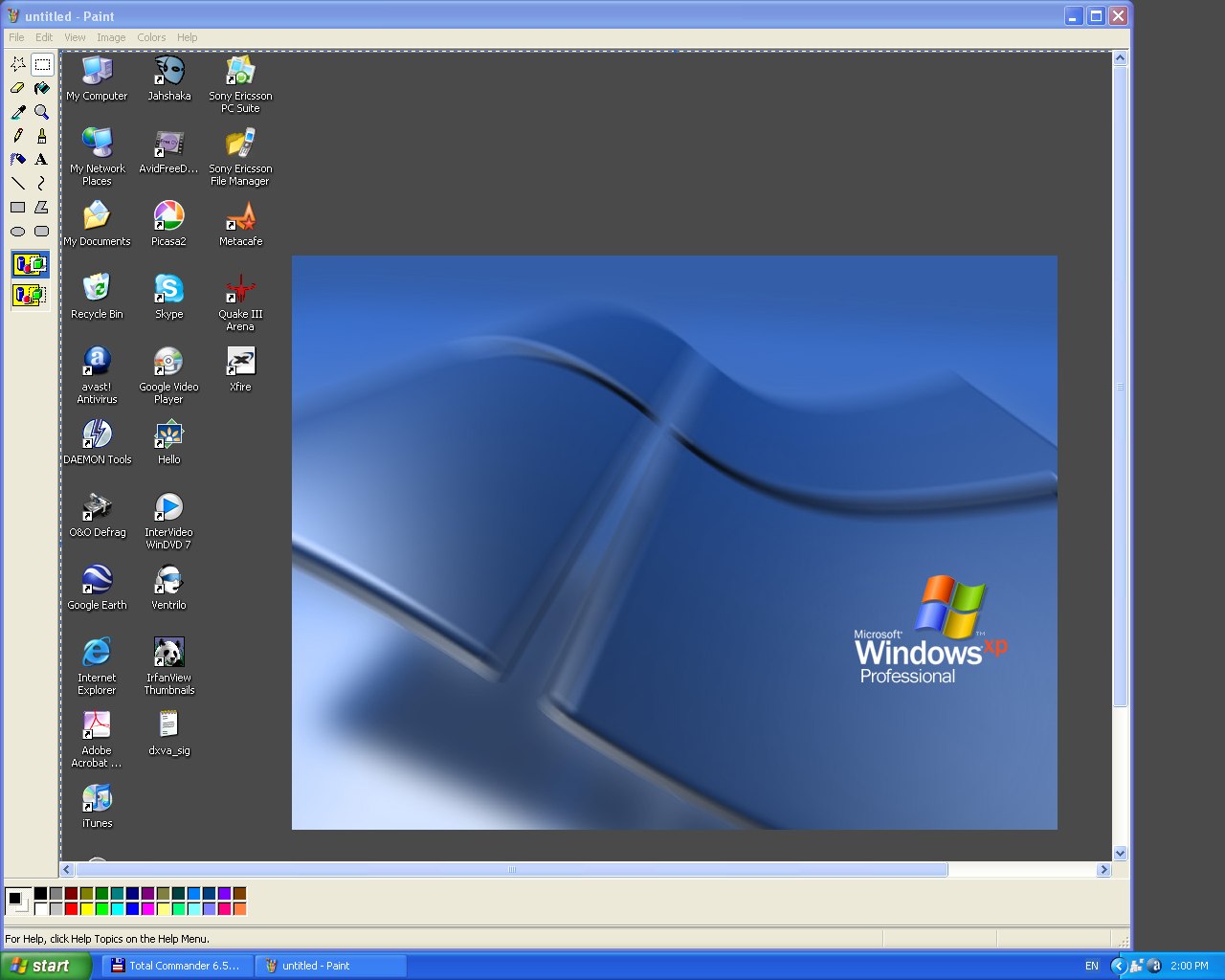Viewport: 1225px width, 980px height.
Task: Open the Image menu
Action: 111,37
